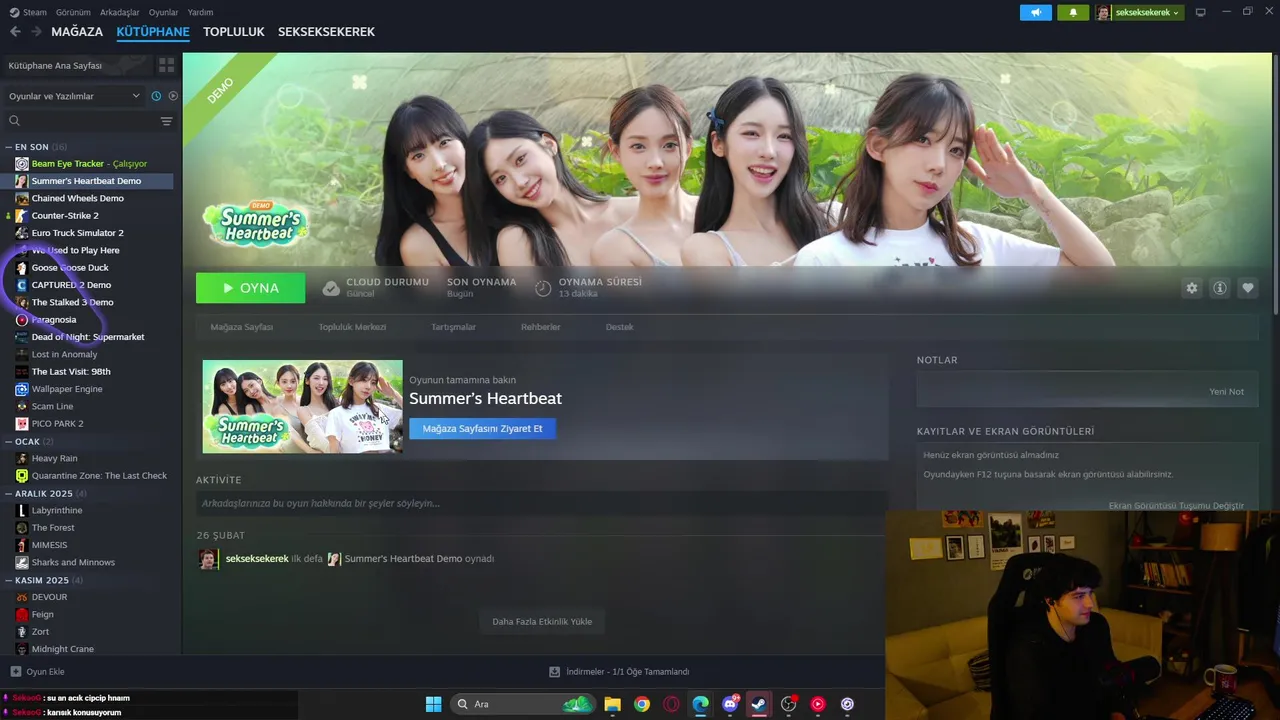Open YouTube Music taskbar icon
1280x720 pixels.
(818, 704)
